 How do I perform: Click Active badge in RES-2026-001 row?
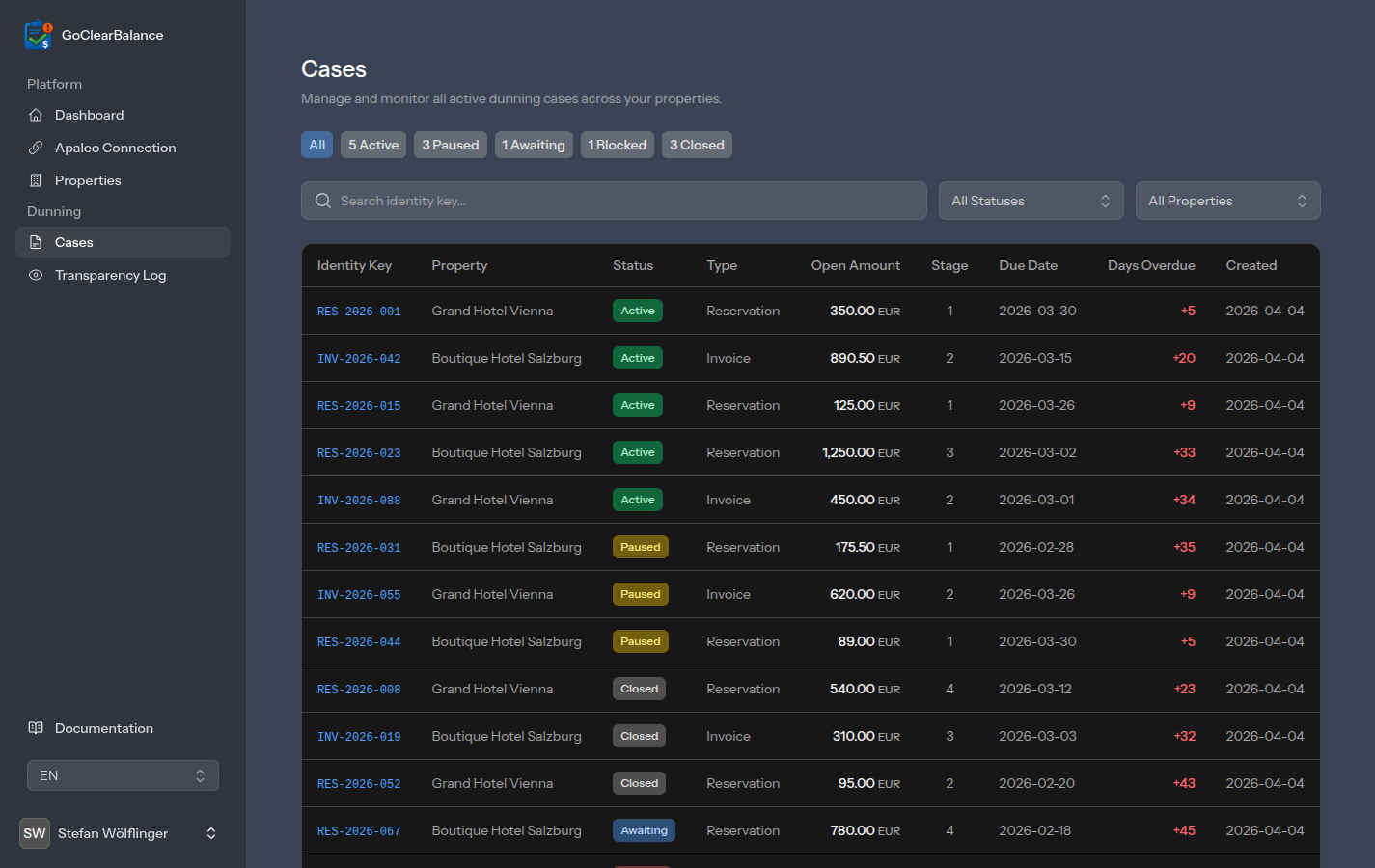pyautogui.click(x=638, y=311)
